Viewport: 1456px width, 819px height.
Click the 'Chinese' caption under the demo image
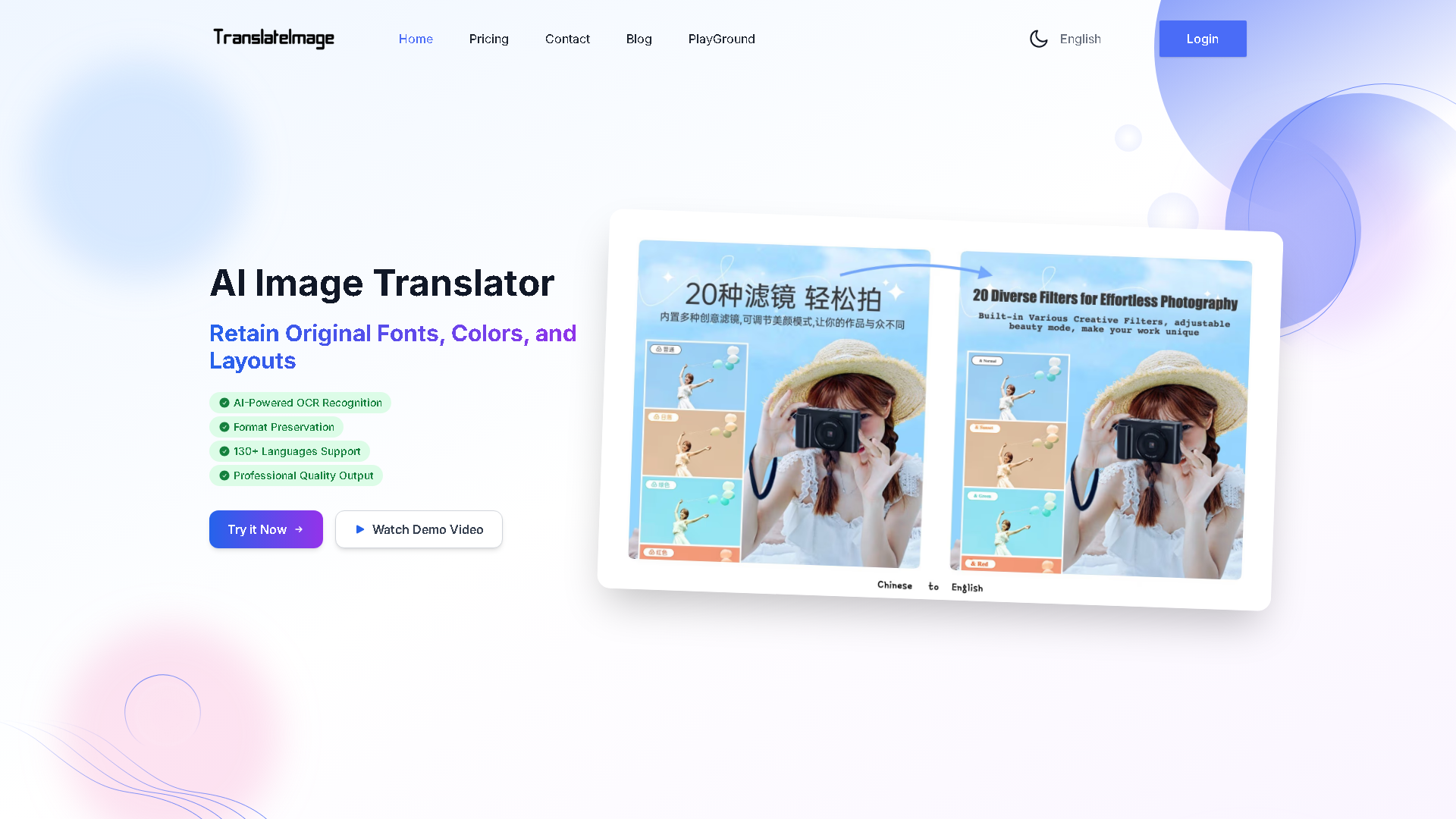[895, 585]
